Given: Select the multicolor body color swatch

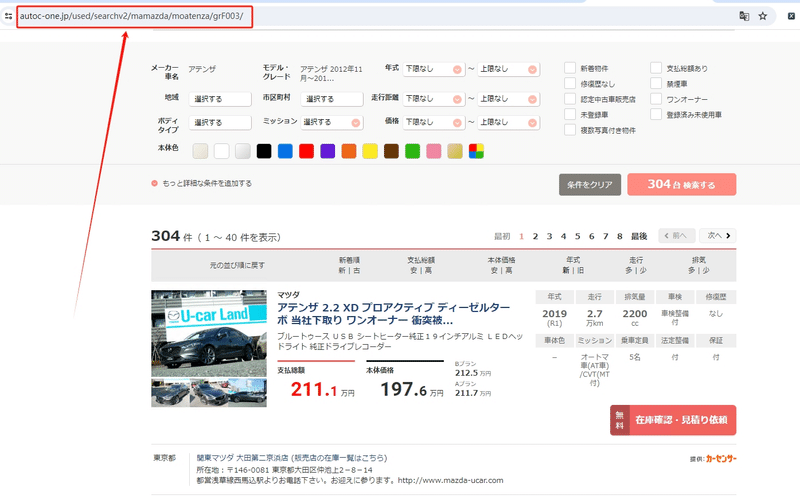Looking at the screenshot, I should 476,151.
